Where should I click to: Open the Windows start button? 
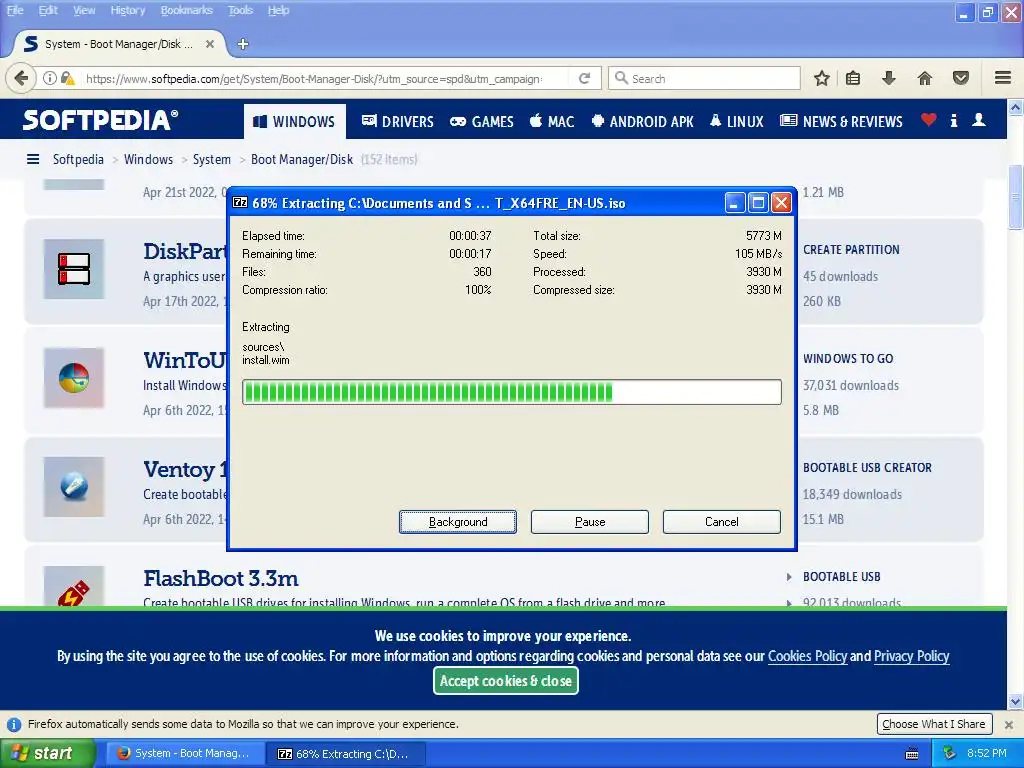48,754
